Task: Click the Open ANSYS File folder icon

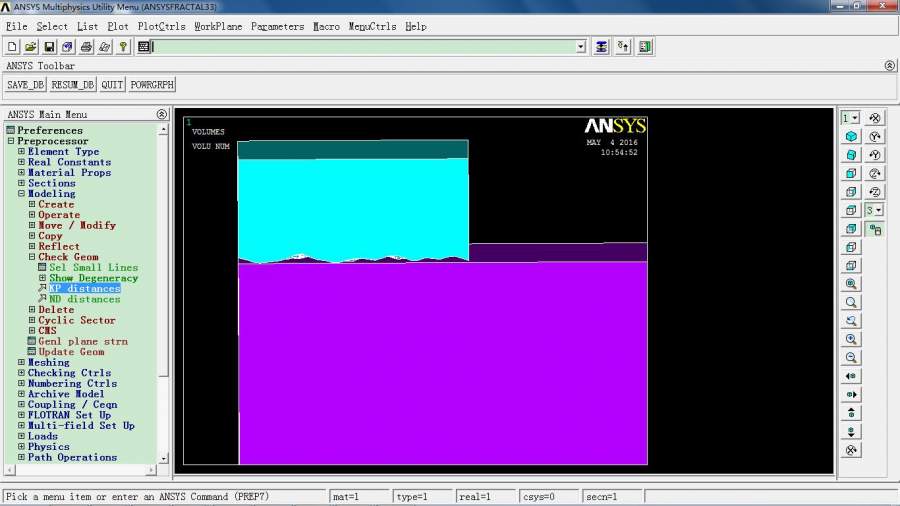Action: [x=30, y=47]
